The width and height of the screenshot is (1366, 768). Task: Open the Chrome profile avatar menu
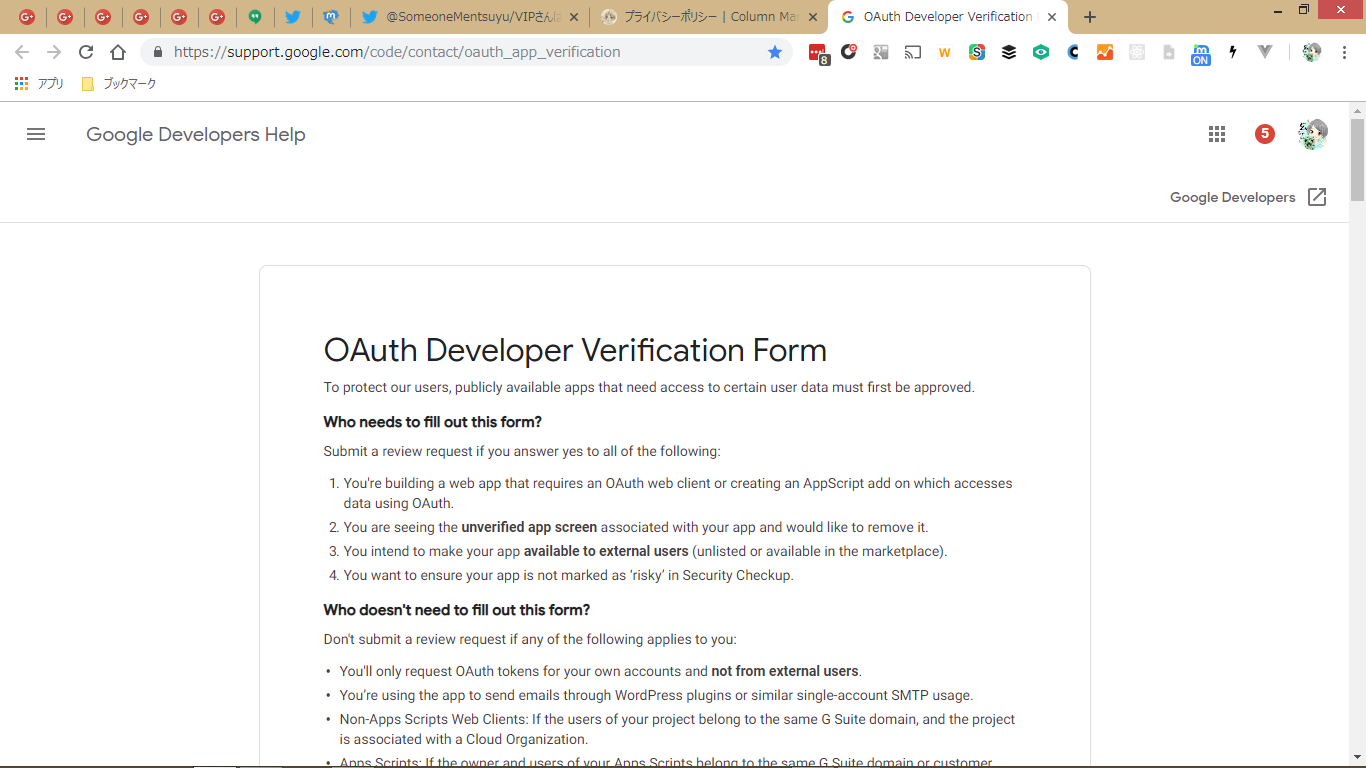1311,52
